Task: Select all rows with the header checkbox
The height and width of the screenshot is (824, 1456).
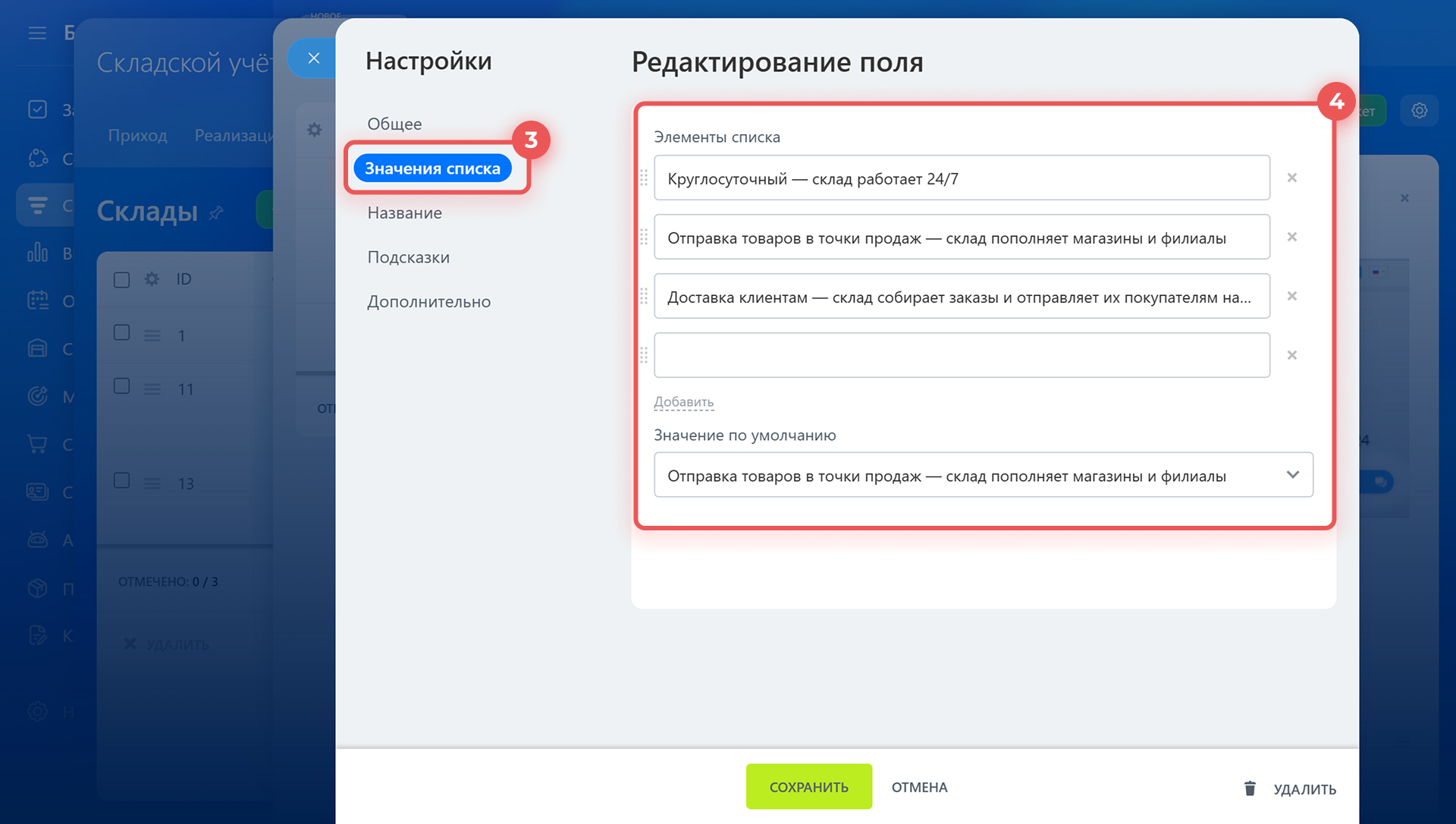Action: point(121,279)
